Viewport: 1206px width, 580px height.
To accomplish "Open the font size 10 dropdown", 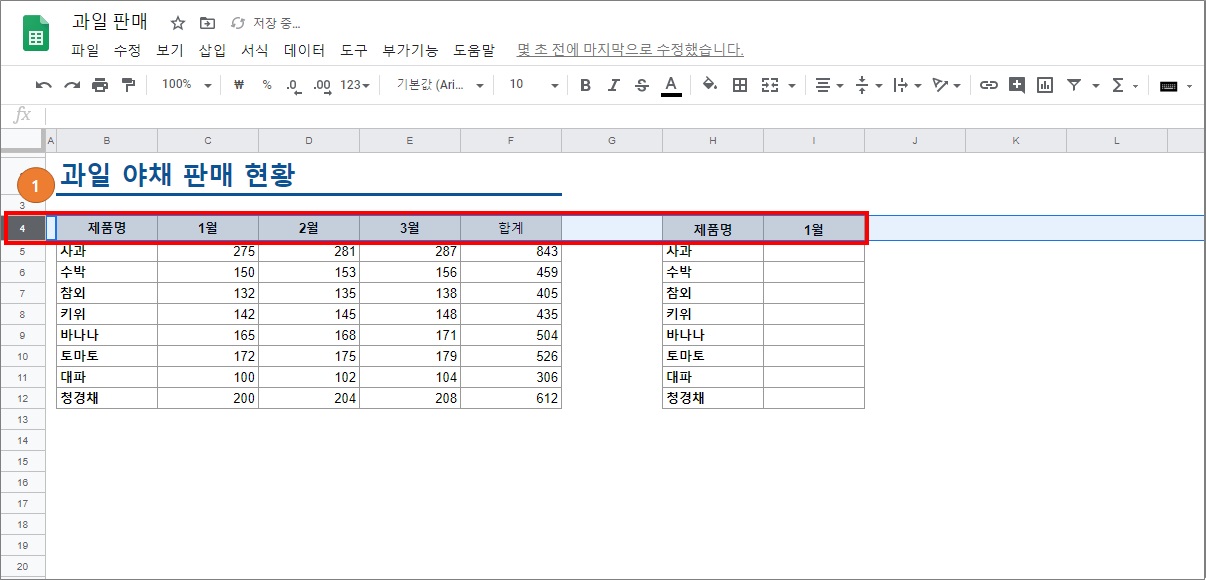I will click(x=533, y=86).
